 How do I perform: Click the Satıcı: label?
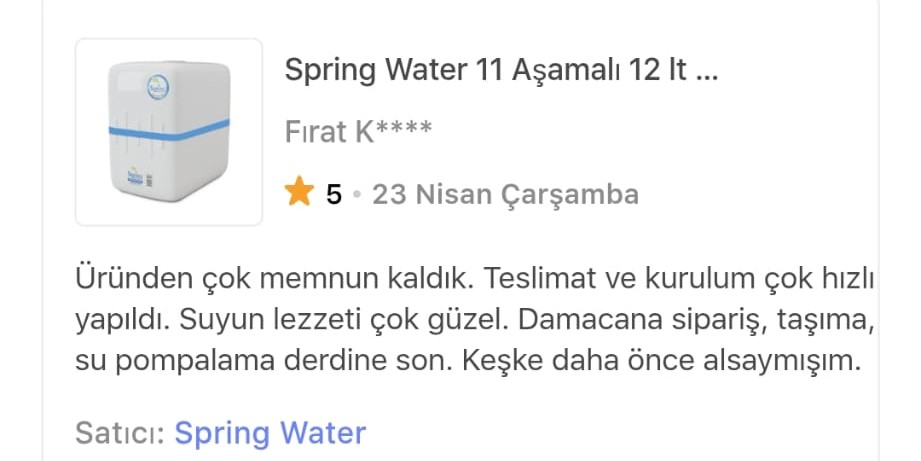(120, 433)
